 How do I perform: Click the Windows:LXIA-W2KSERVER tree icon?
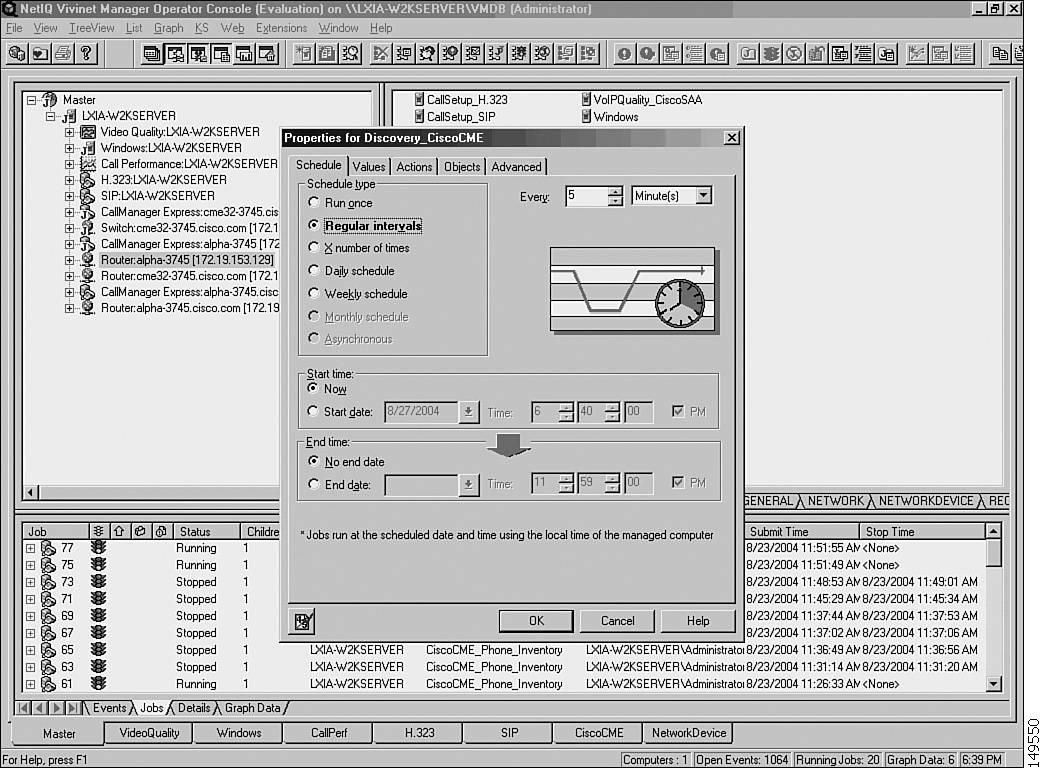pos(88,148)
